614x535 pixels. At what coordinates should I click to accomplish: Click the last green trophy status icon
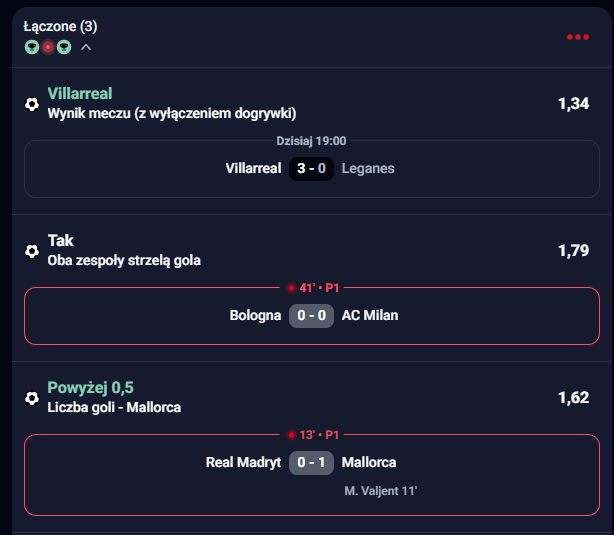pos(64,47)
